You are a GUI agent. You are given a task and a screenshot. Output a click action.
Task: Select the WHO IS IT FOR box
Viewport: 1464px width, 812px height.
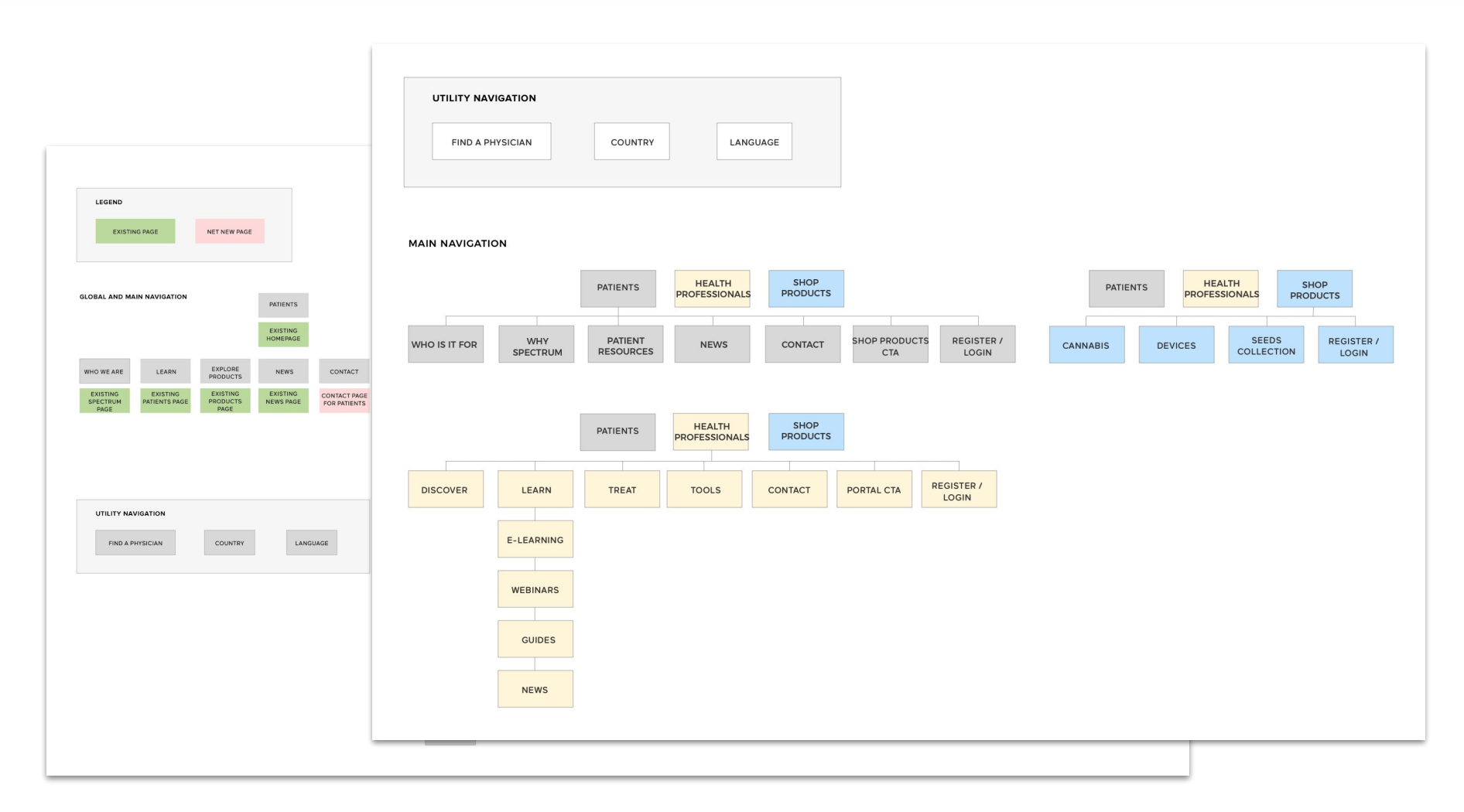coord(446,344)
